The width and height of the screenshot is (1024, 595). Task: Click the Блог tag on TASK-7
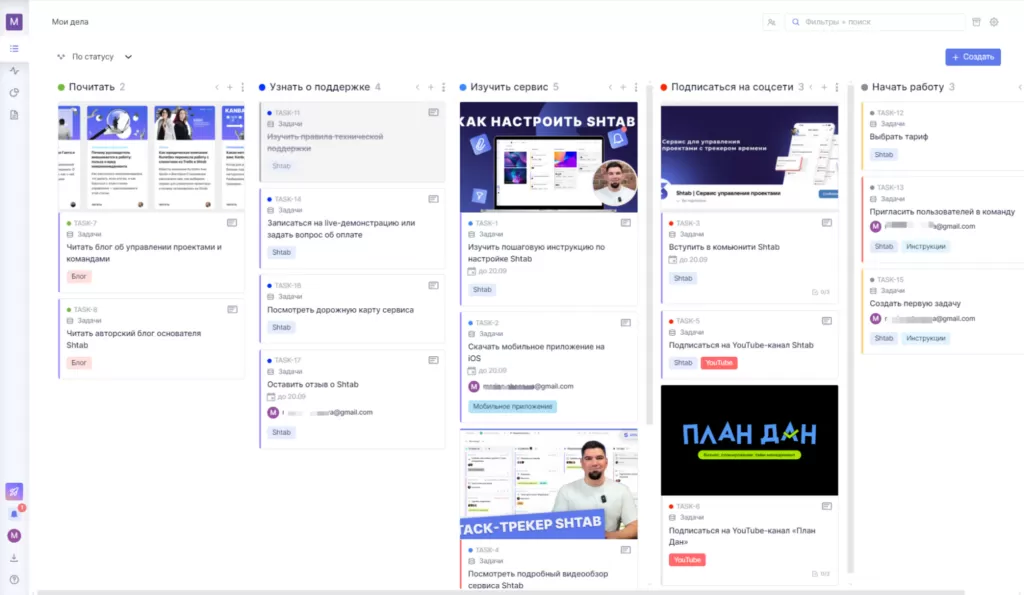pos(79,276)
